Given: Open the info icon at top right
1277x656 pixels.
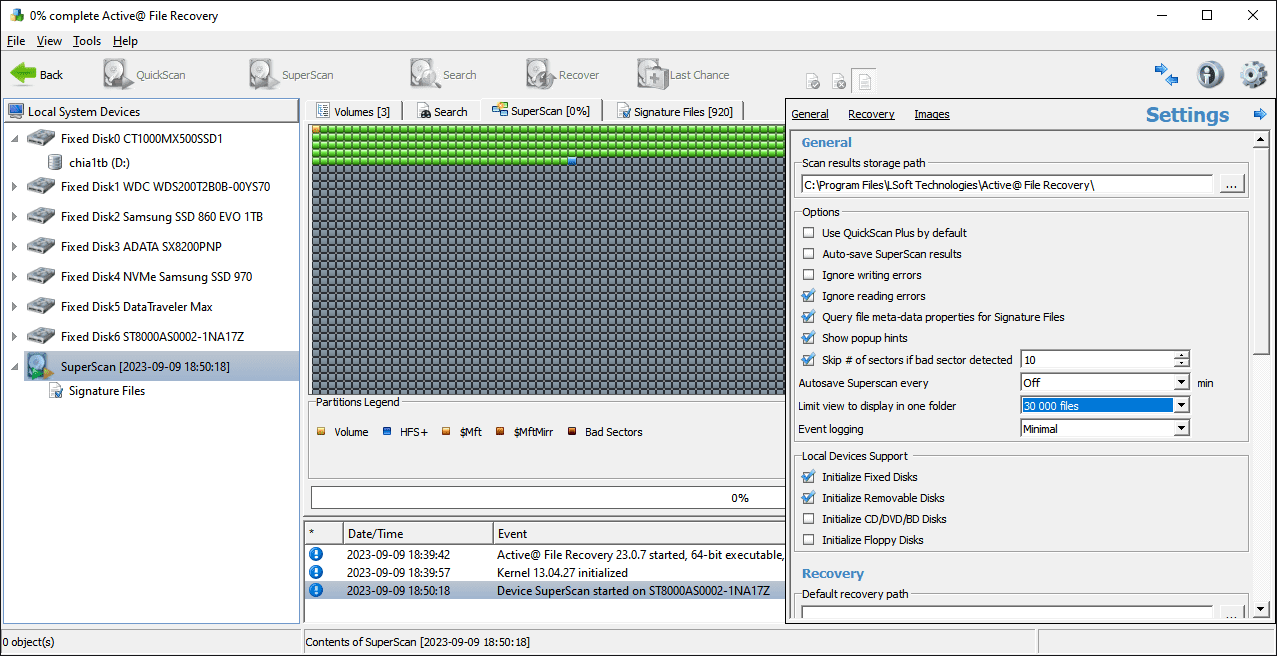Looking at the screenshot, I should pyautogui.click(x=1210, y=75).
